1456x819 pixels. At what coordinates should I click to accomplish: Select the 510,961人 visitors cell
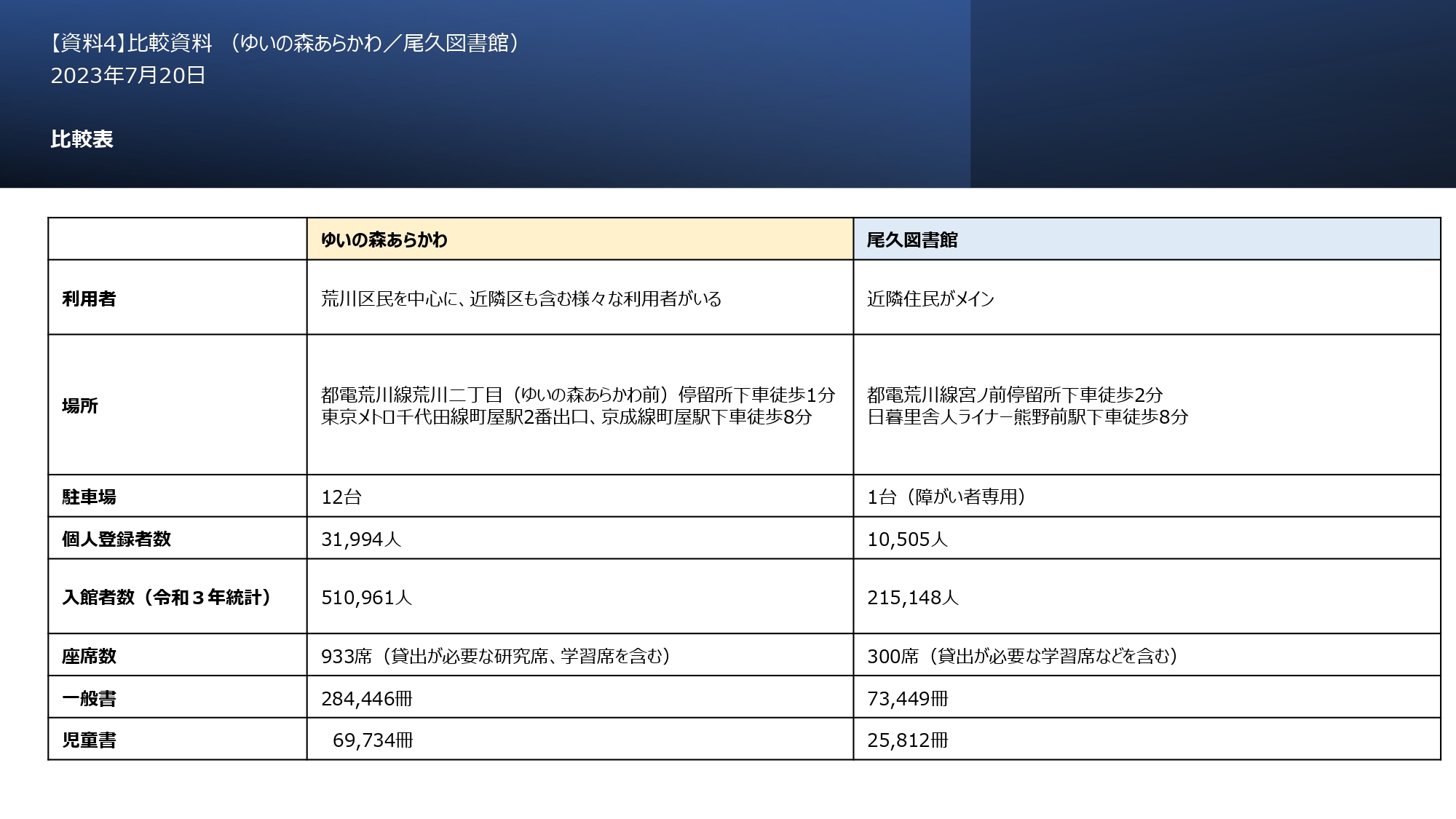366,597
